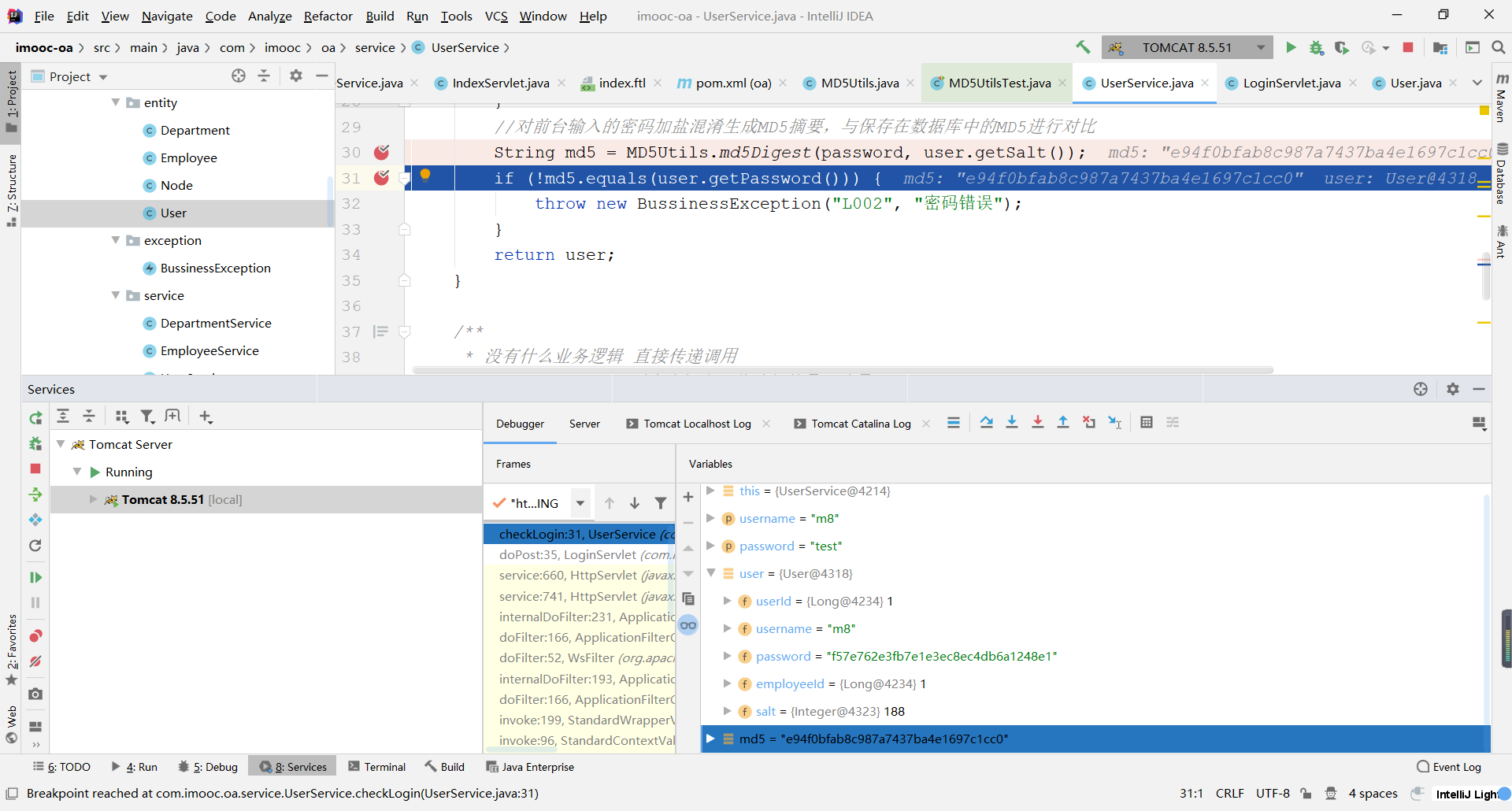This screenshot has height=811, width=1512.
Task: Toggle the Filter icon in the Services toolbar
Action: point(147,417)
